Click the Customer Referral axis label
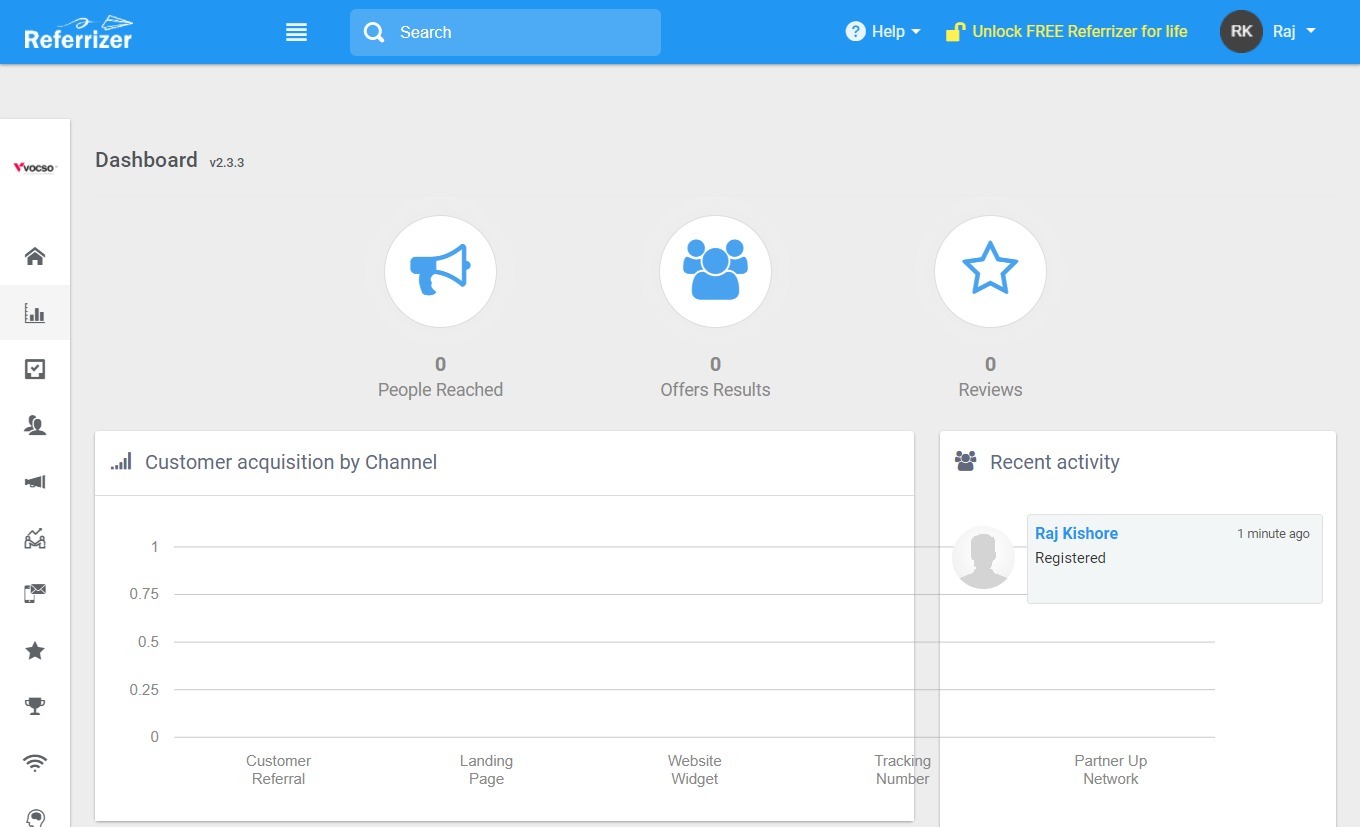Viewport: 1360px width, 827px height. tap(278, 770)
